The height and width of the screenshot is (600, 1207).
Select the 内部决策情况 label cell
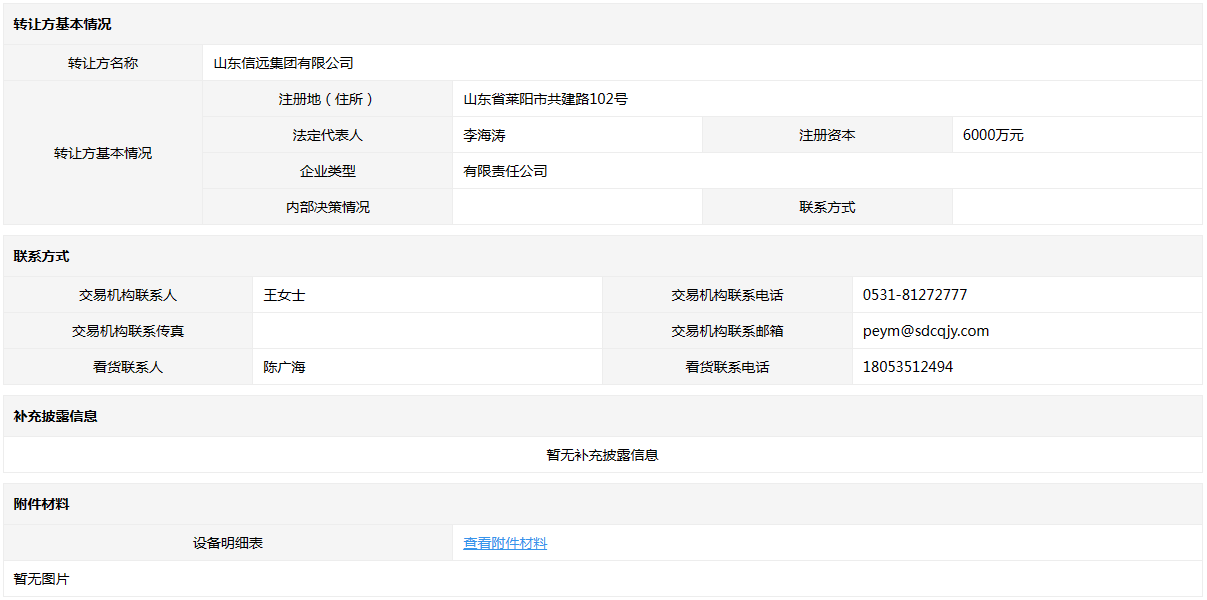point(327,207)
